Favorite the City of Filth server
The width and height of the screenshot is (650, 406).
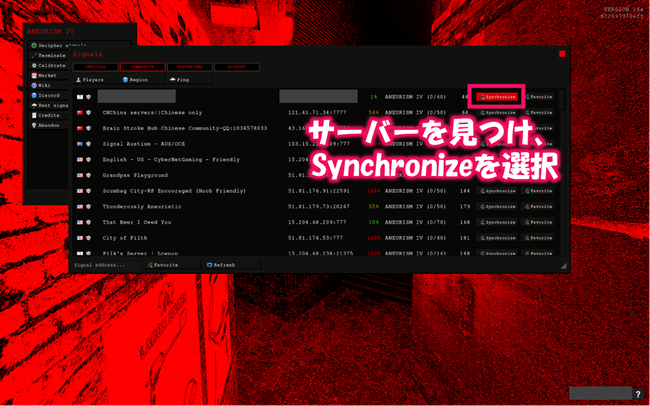pos(538,238)
